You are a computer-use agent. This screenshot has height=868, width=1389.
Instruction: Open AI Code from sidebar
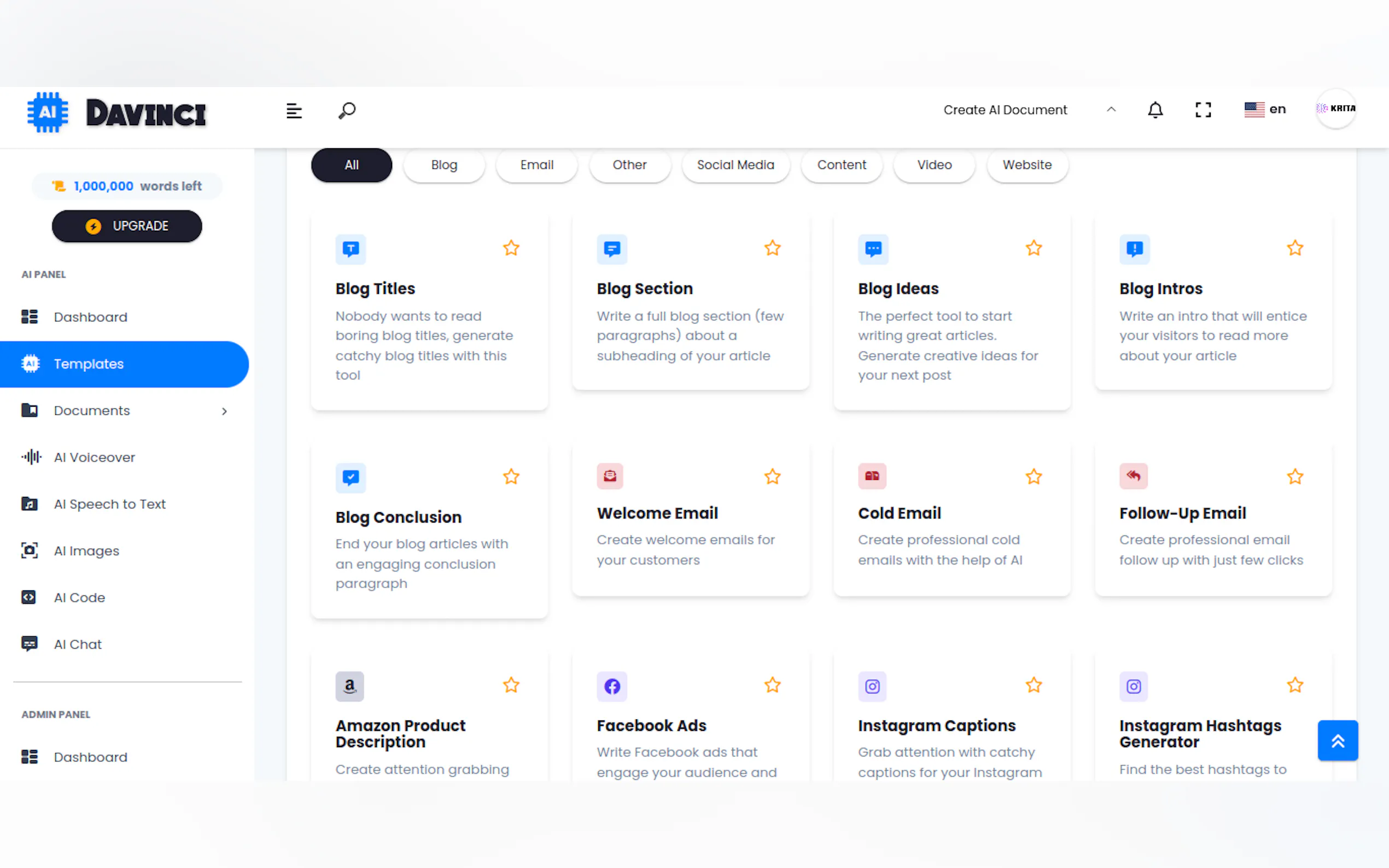click(79, 597)
